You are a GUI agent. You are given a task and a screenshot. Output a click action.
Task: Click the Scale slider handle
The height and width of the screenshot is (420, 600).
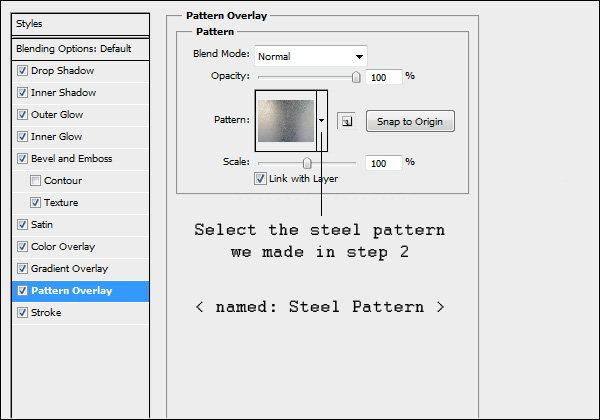pos(307,162)
